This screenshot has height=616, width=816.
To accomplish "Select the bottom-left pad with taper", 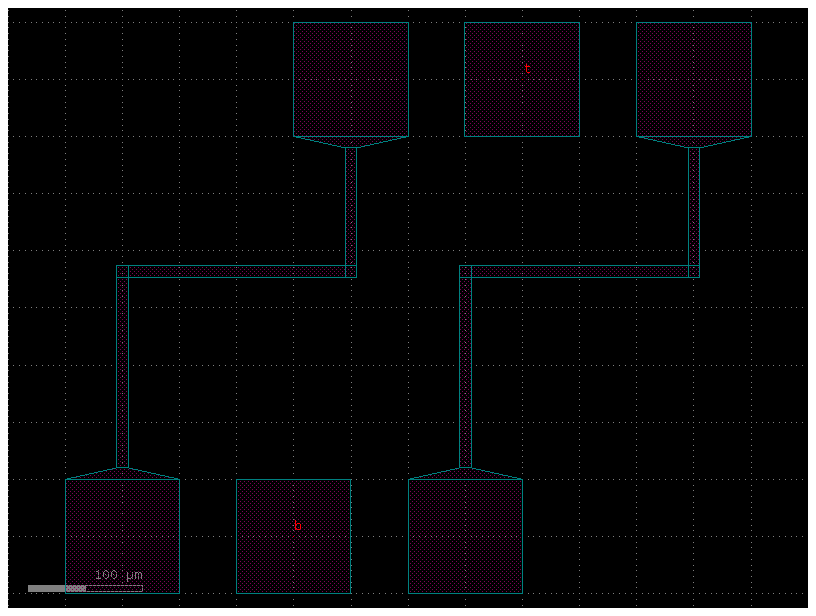I will [x=120, y=535].
